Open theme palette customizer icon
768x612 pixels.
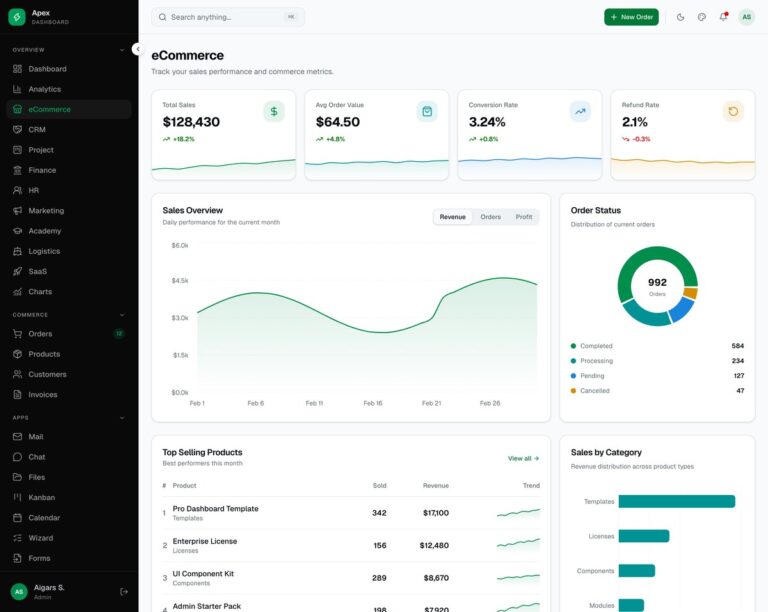coord(702,17)
